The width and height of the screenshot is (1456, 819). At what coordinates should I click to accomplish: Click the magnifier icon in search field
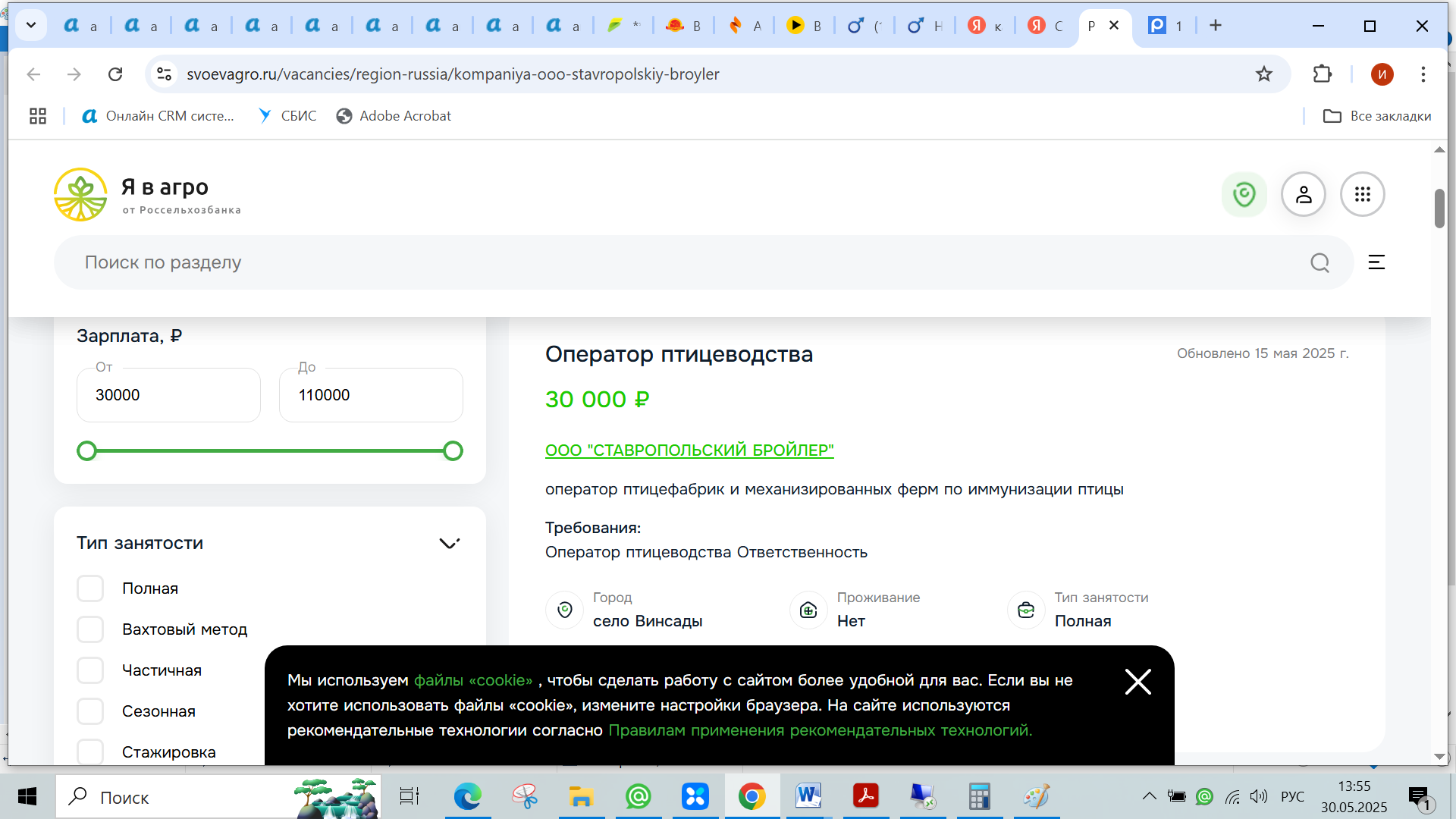(x=1319, y=262)
